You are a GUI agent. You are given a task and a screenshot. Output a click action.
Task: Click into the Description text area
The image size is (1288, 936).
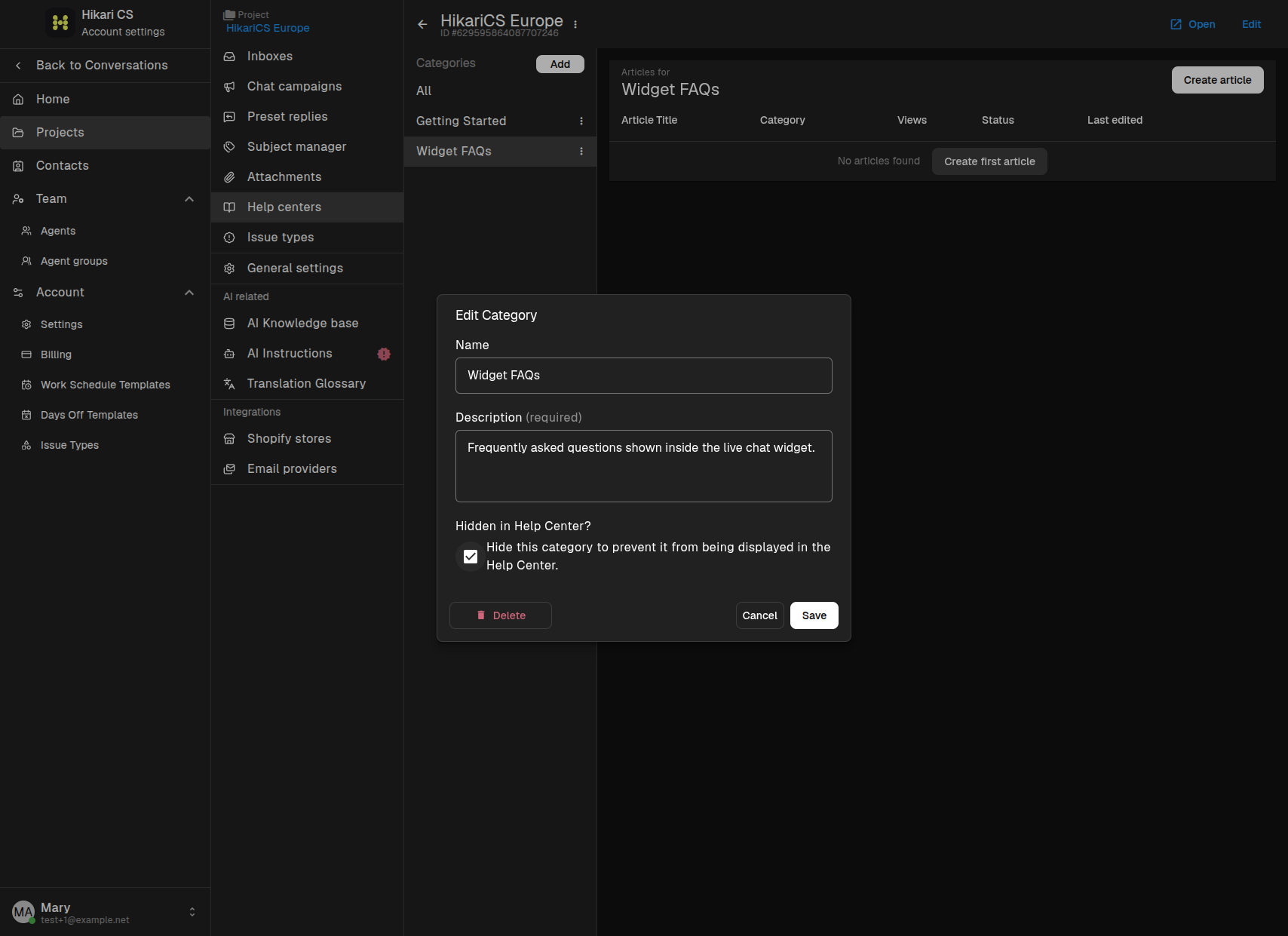(x=644, y=466)
